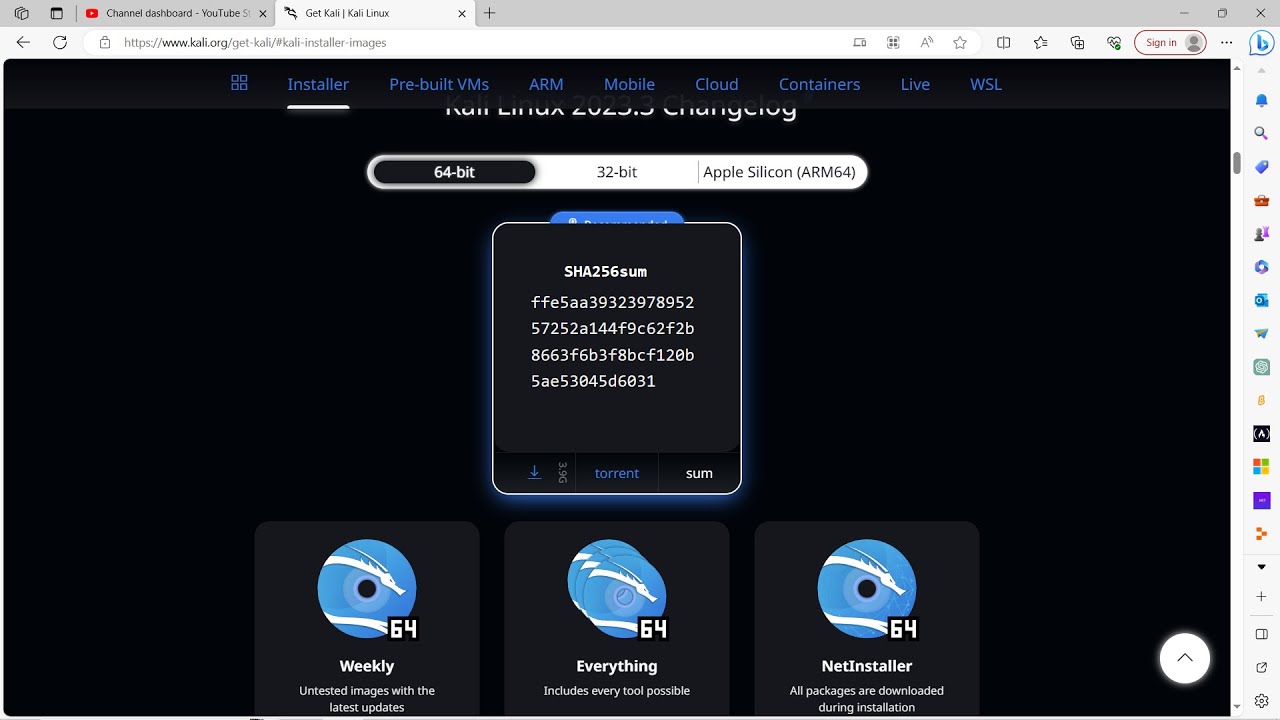Viewport: 1280px width, 720px height.
Task: Open the Weekly image card
Action: point(367,618)
